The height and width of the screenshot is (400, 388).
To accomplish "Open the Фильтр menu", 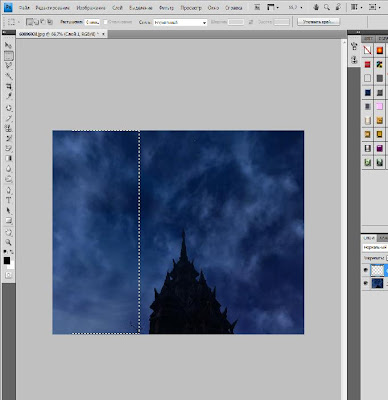I will (166, 8).
